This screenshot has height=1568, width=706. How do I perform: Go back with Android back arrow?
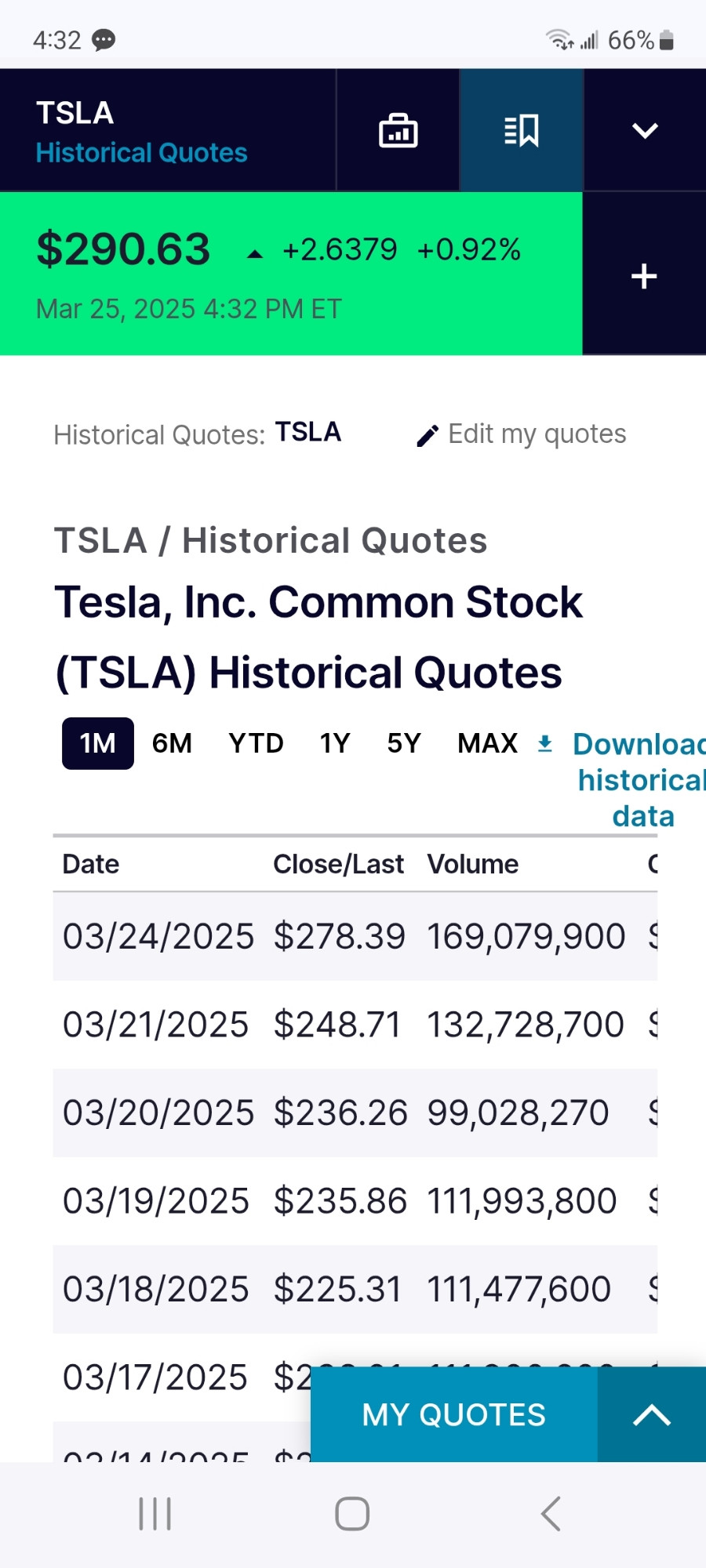(551, 1513)
